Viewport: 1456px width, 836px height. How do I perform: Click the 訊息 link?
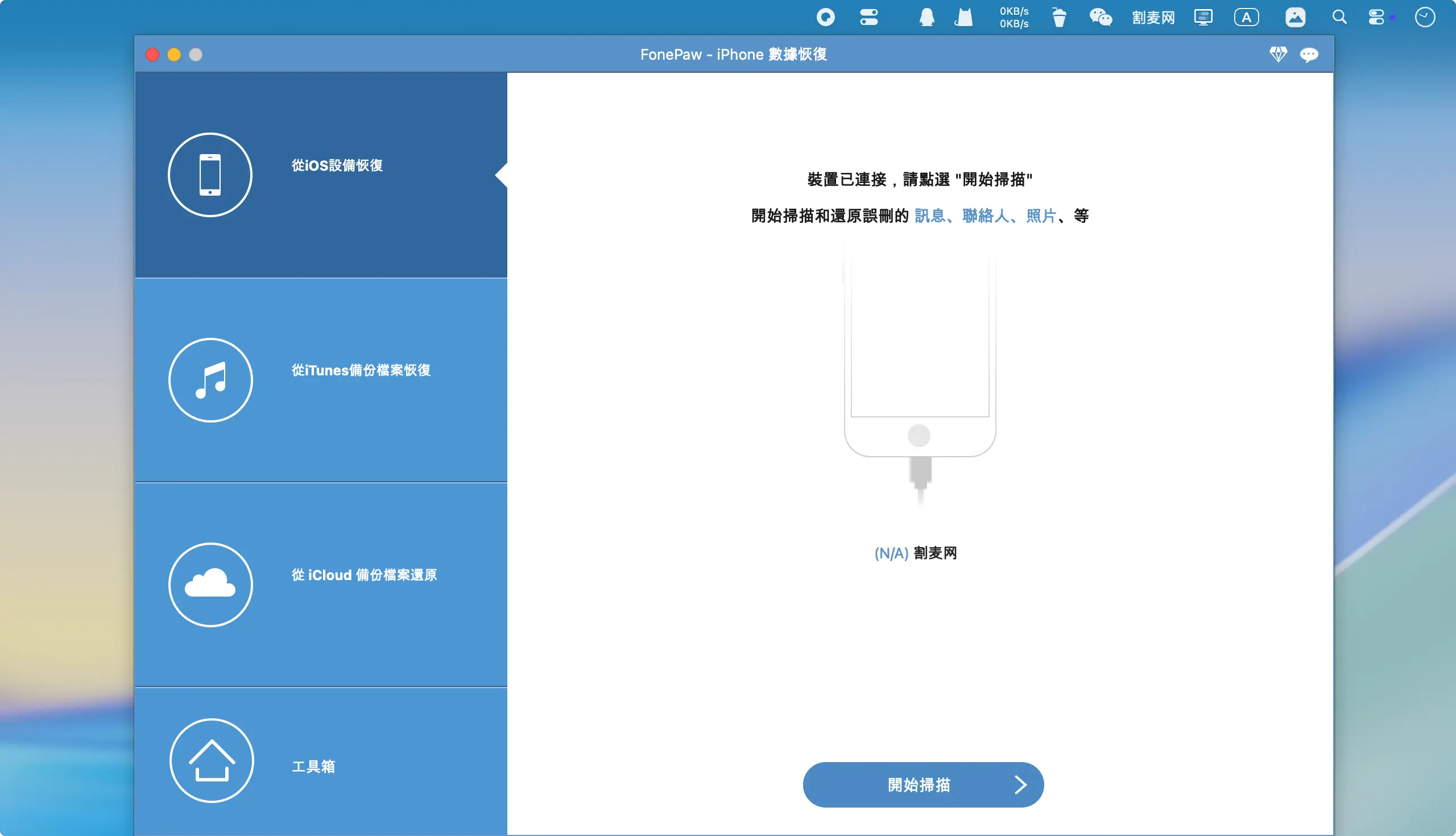(x=929, y=216)
